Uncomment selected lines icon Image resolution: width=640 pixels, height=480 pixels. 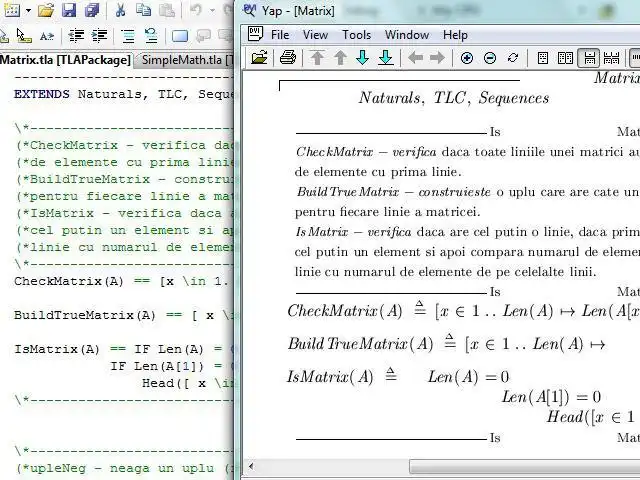(151, 36)
